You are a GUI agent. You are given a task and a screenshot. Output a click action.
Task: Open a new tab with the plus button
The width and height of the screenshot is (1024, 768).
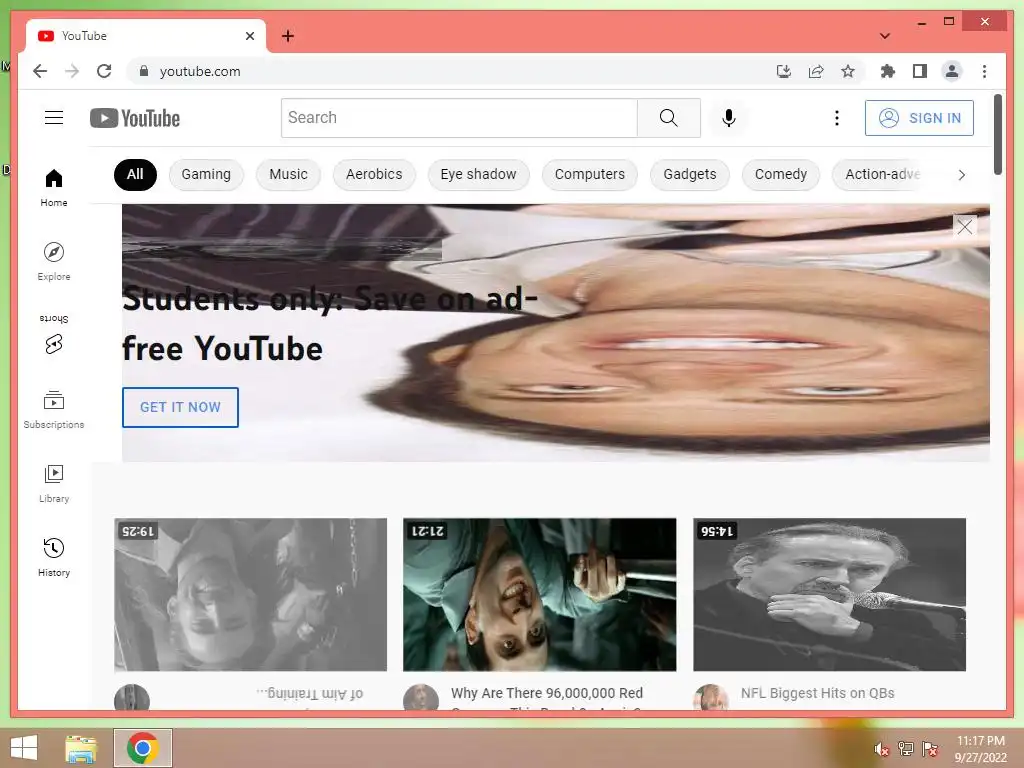(x=288, y=36)
